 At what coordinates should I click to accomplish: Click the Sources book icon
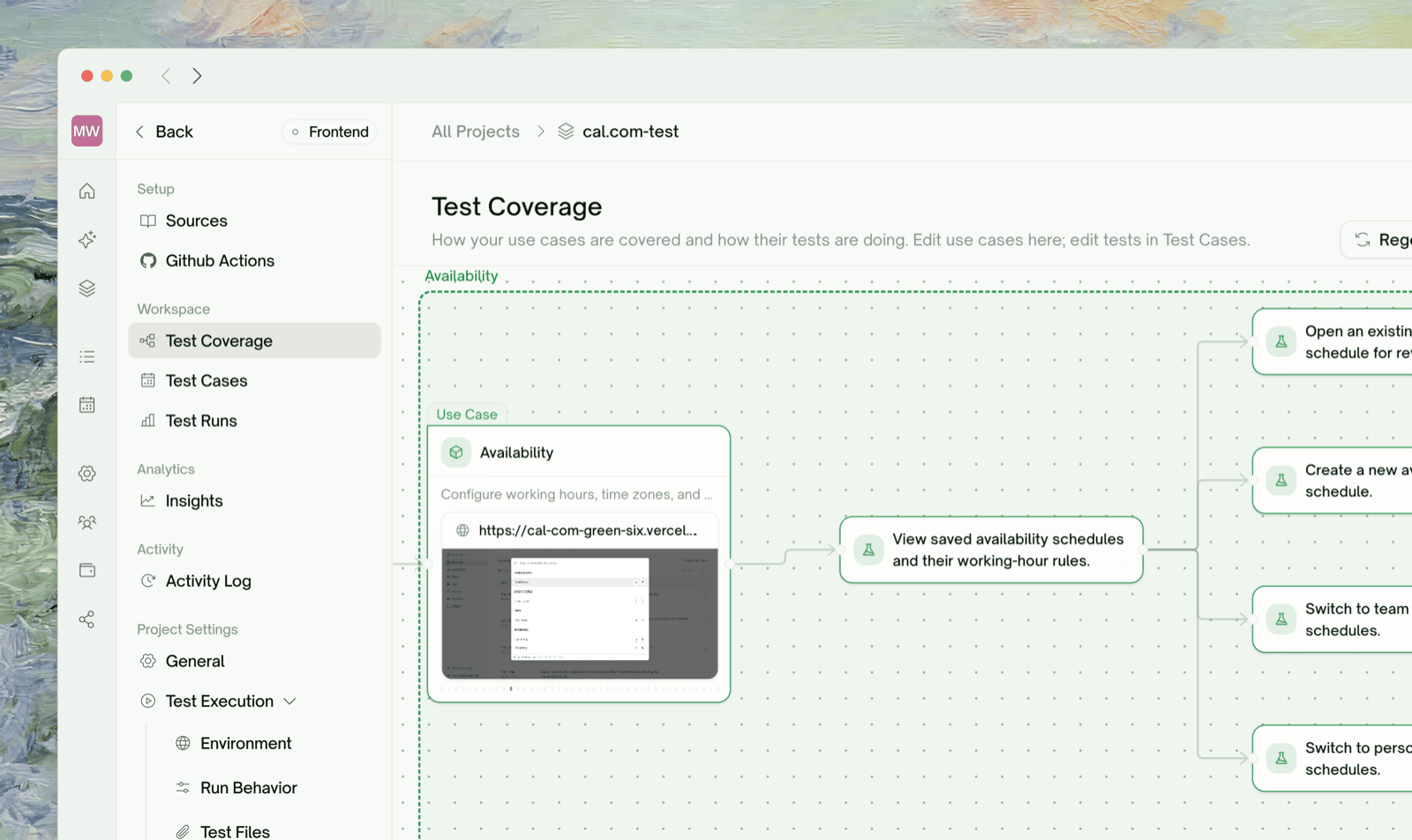pyautogui.click(x=148, y=221)
